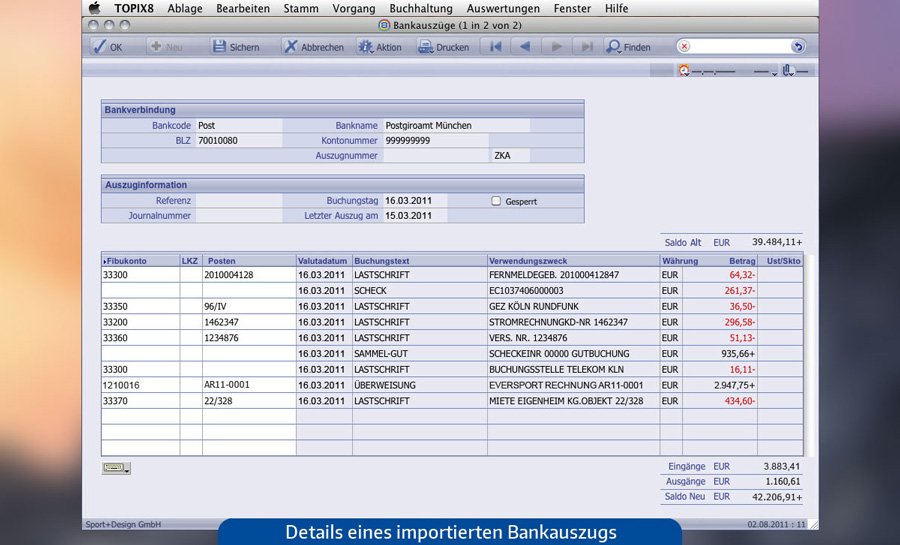The height and width of the screenshot is (545, 900).
Task: Open the keyboard icon dropdown below table
Action: pos(117,468)
